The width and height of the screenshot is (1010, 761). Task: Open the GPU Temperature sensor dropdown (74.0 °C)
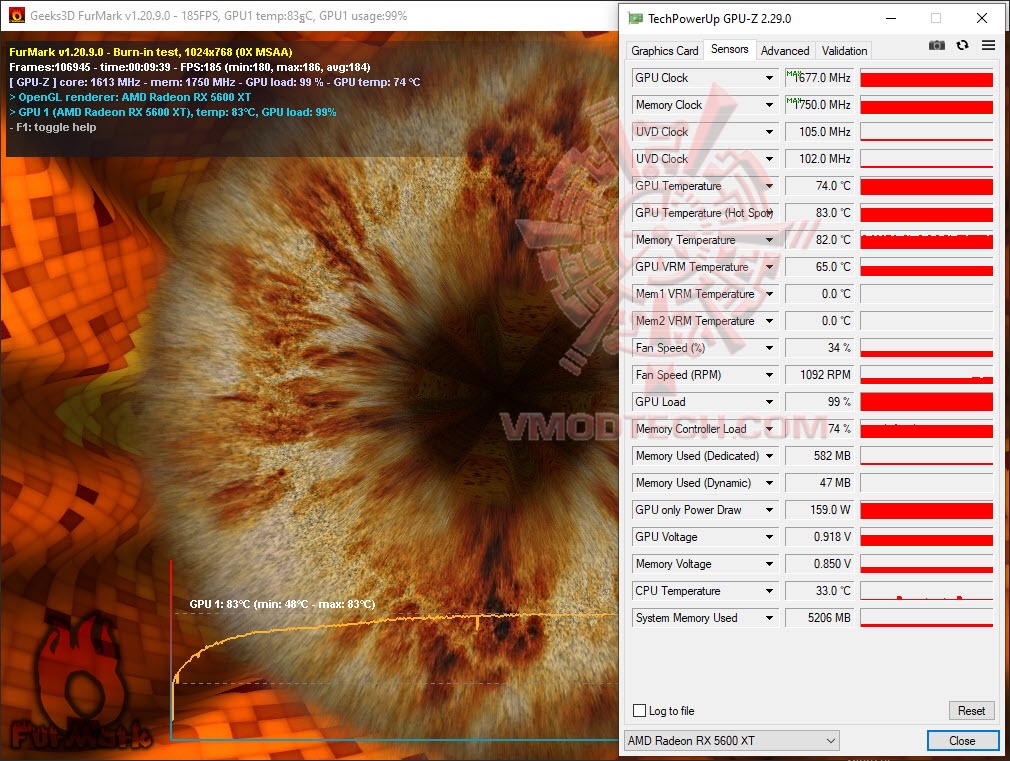pos(769,186)
